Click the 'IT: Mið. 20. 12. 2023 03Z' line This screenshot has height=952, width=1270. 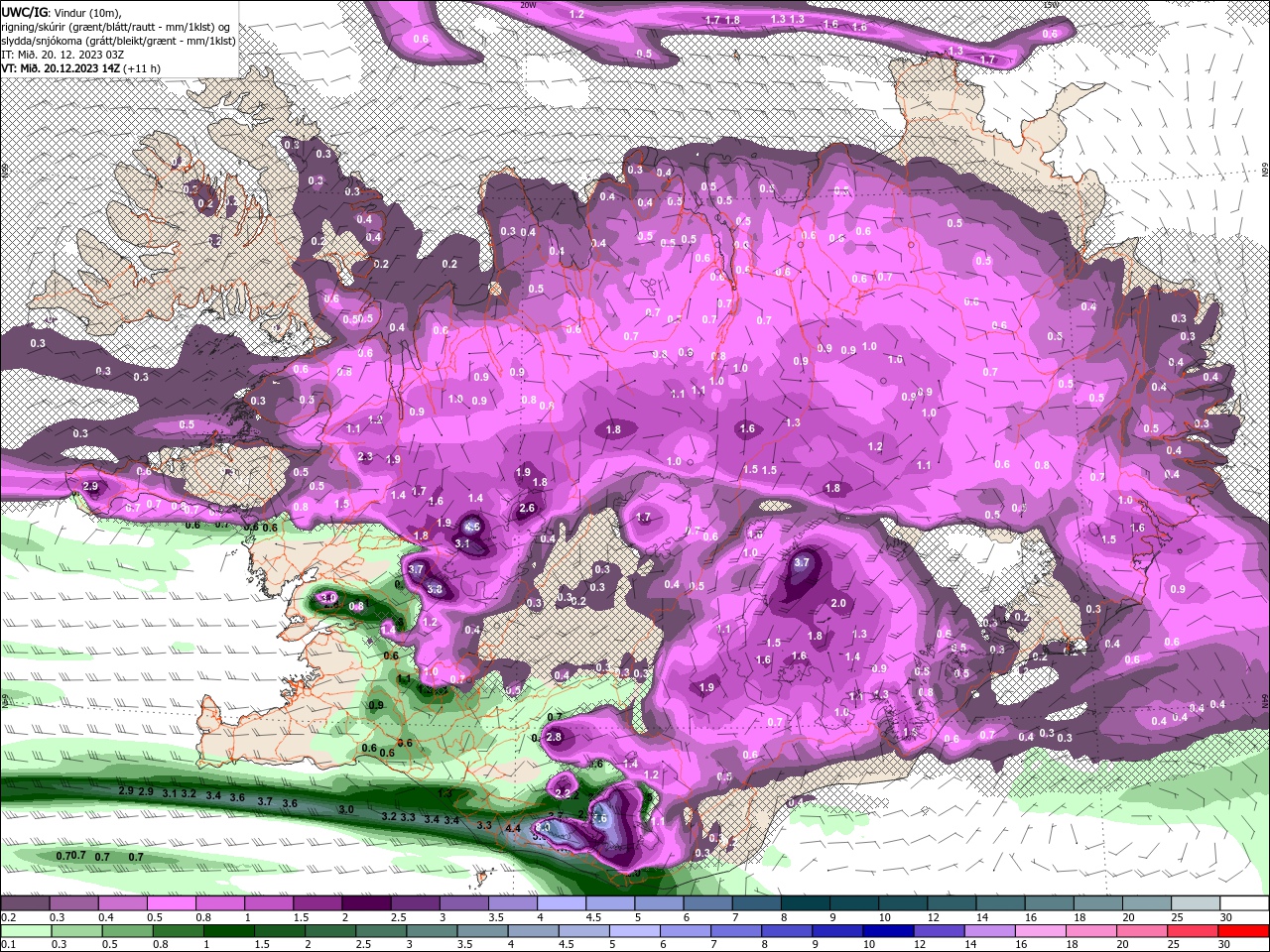pos(63,54)
